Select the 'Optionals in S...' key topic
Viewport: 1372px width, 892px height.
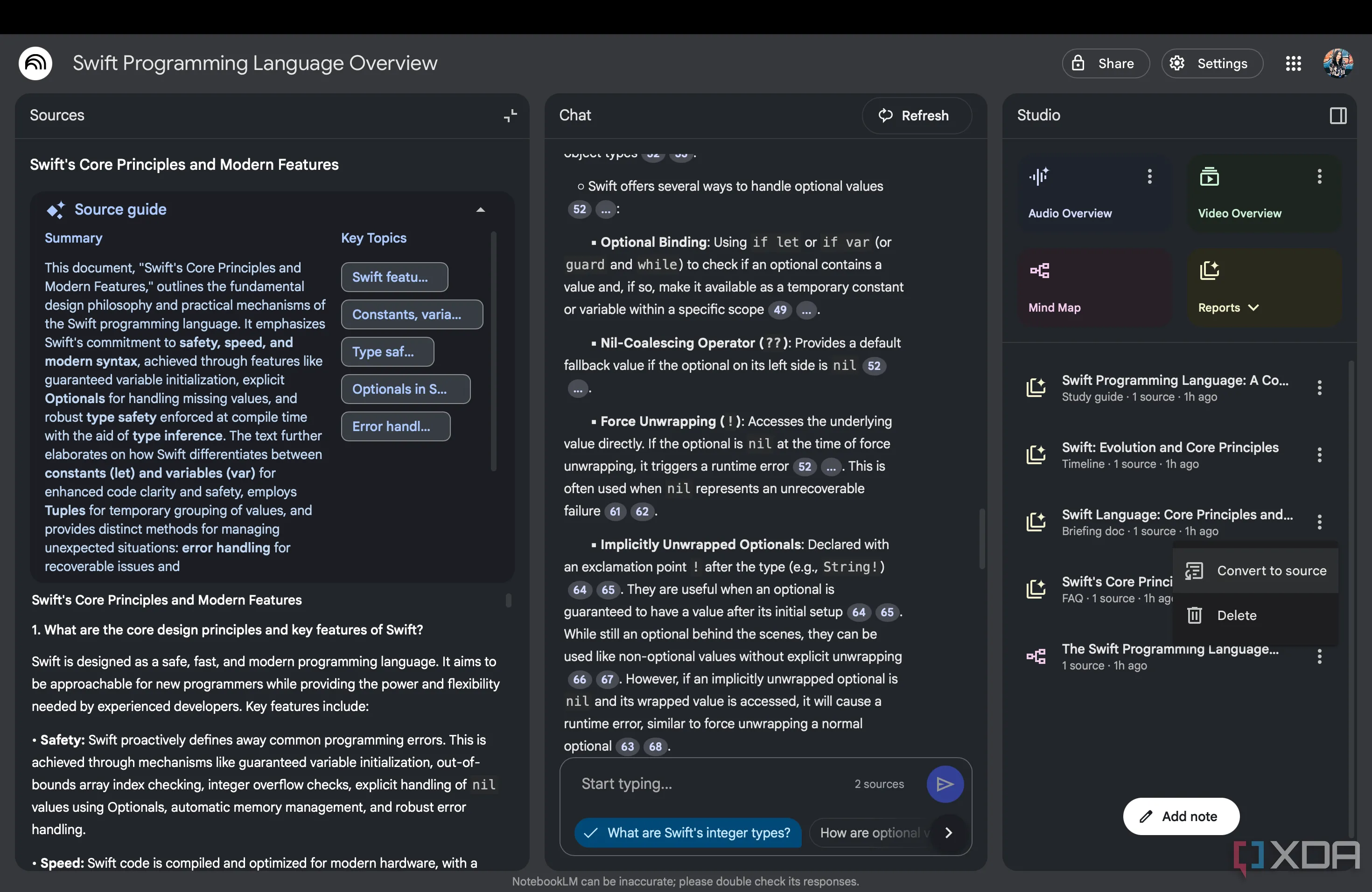click(405, 389)
